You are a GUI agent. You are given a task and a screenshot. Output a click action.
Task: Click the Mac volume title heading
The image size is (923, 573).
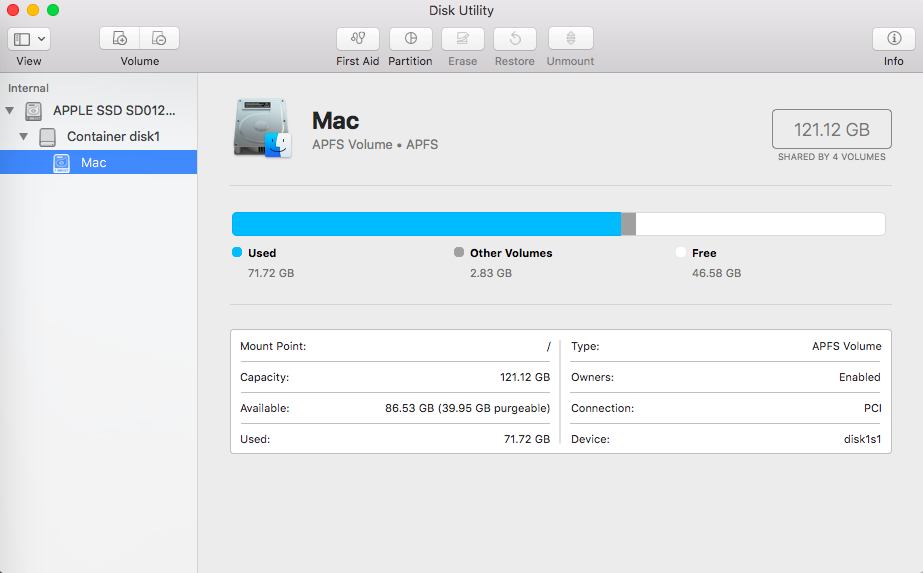336,121
